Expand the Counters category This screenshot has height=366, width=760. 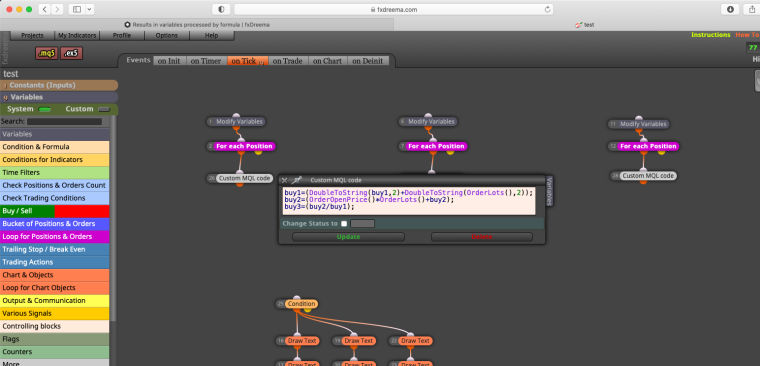pyautogui.click(x=55, y=352)
